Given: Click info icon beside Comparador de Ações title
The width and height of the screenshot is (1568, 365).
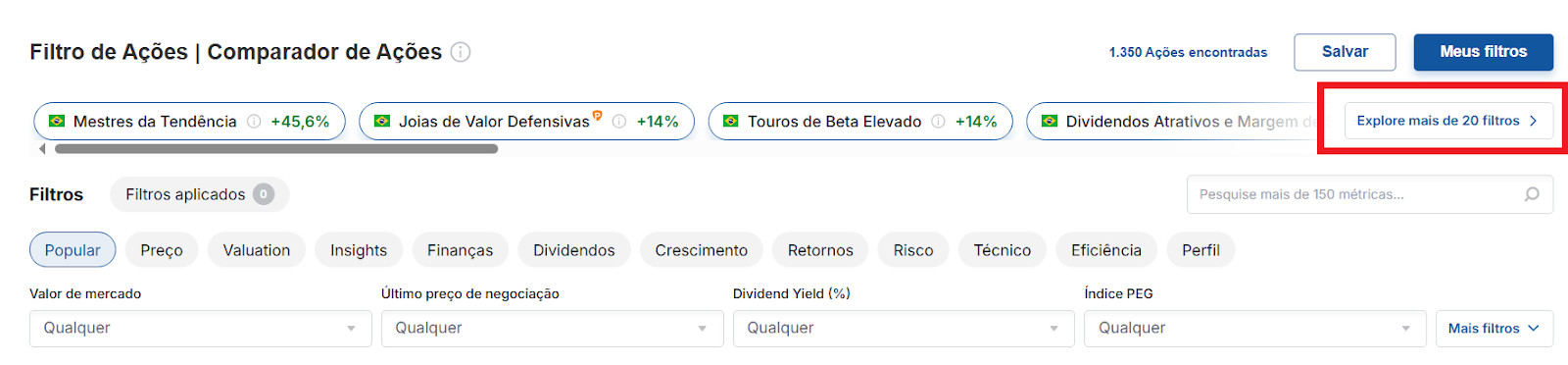Looking at the screenshot, I should coord(461,52).
